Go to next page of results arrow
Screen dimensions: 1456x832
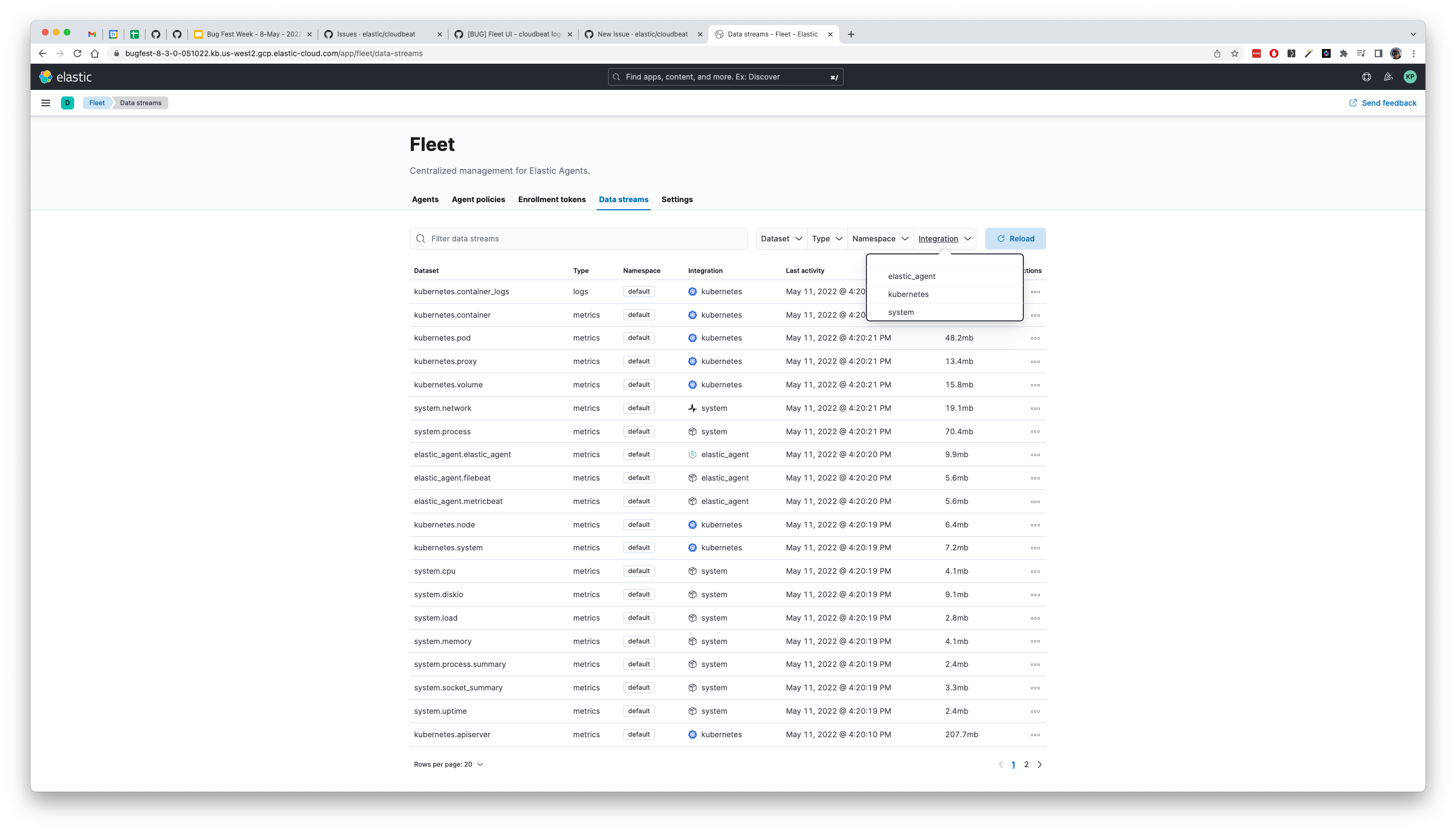point(1040,764)
